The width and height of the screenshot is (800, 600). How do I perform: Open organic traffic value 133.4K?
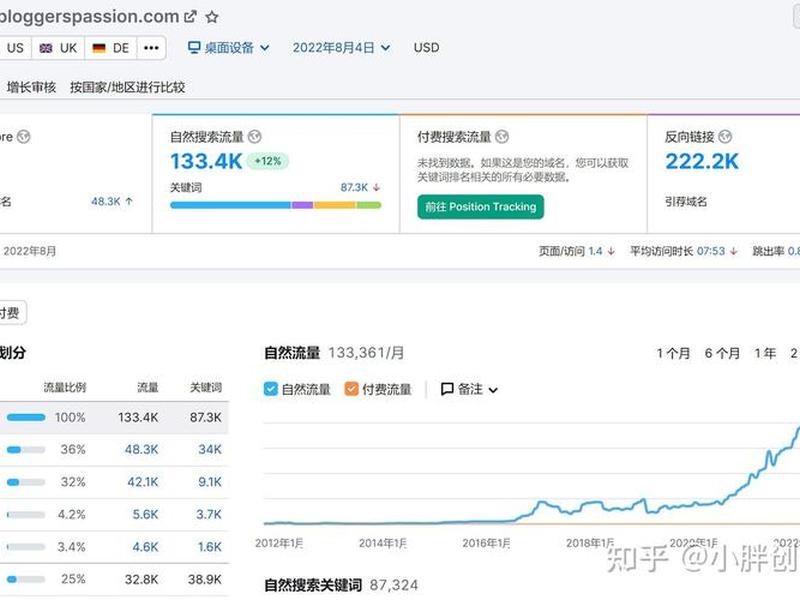206,161
